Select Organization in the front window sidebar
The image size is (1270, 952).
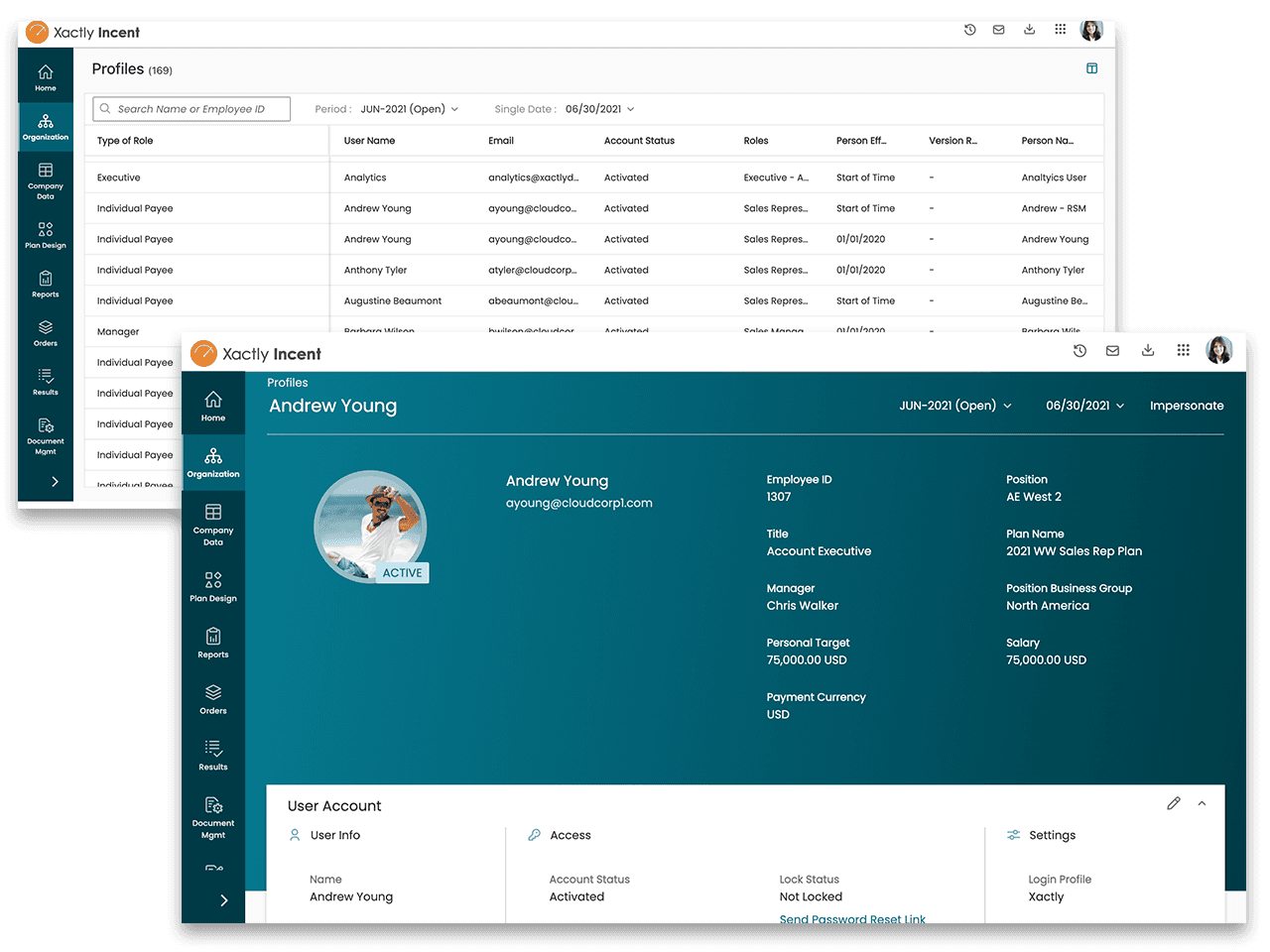[x=213, y=462]
